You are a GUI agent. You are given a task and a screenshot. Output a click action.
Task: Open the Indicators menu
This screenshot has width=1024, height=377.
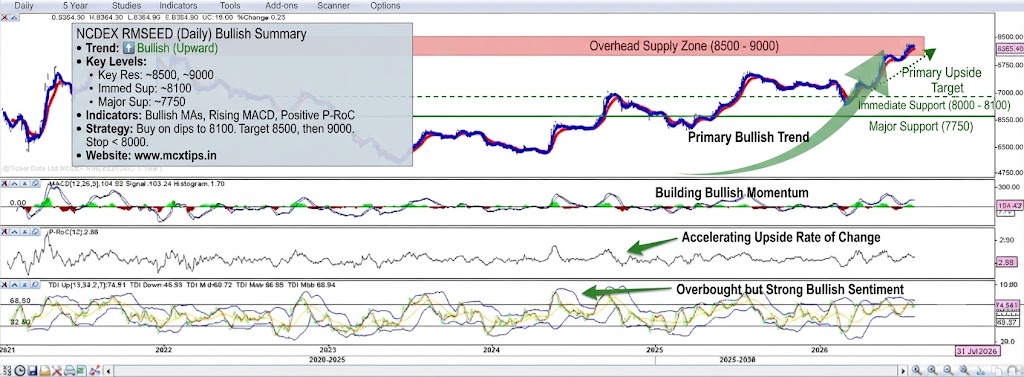point(178,5)
